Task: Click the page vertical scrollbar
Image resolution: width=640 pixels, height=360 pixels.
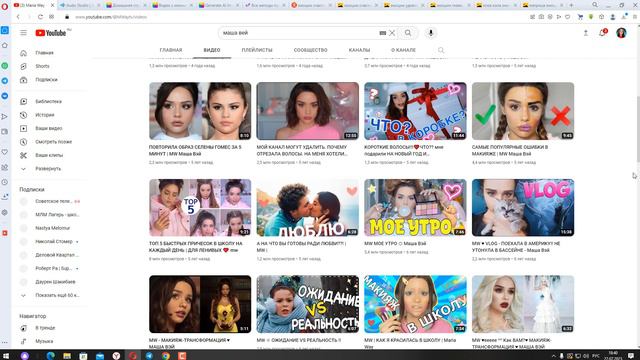Action: [638, 129]
